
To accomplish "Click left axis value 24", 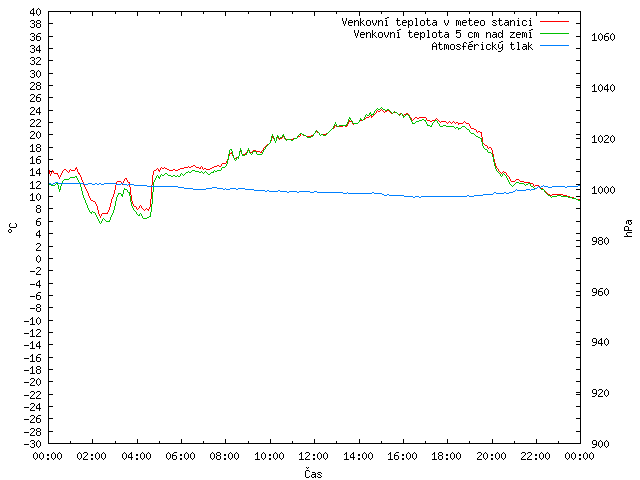I will tap(36, 111).
